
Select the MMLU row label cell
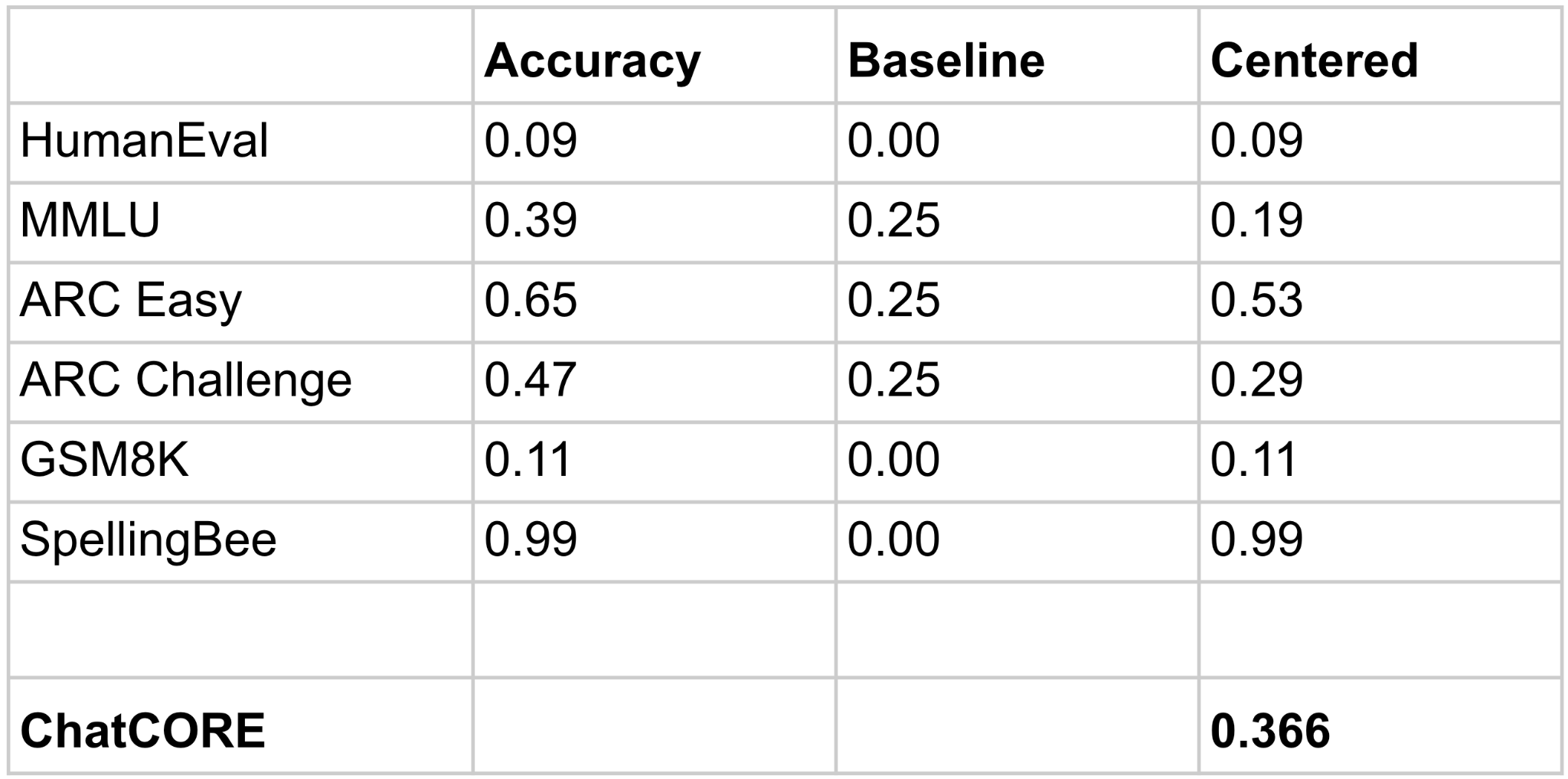(x=90, y=221)
